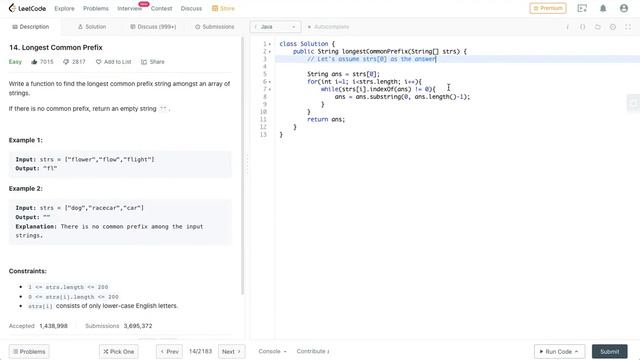Switch to the Solution tab

tap(92, 27)
